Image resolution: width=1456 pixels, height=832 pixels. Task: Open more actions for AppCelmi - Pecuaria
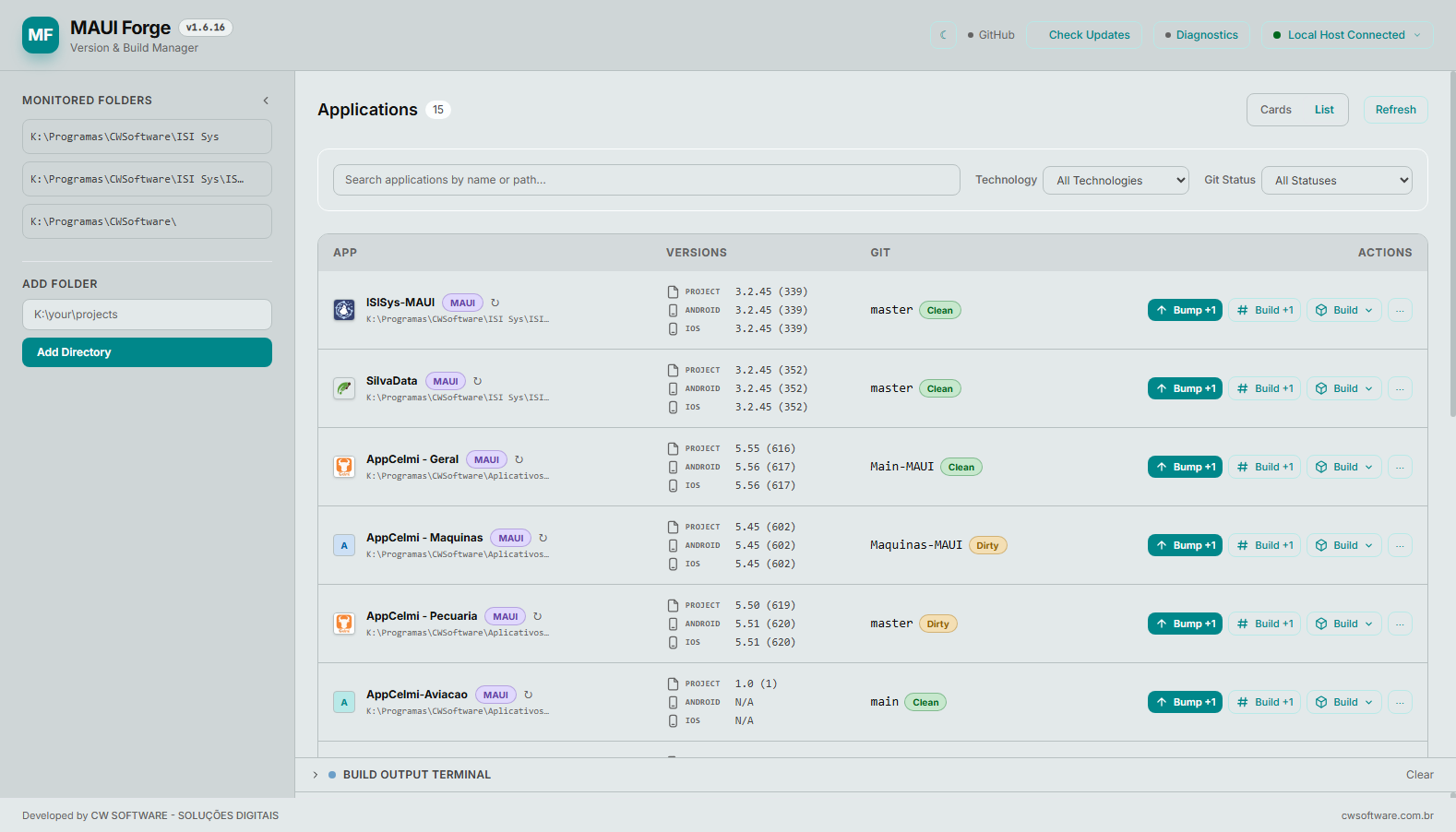point(1400,624)
